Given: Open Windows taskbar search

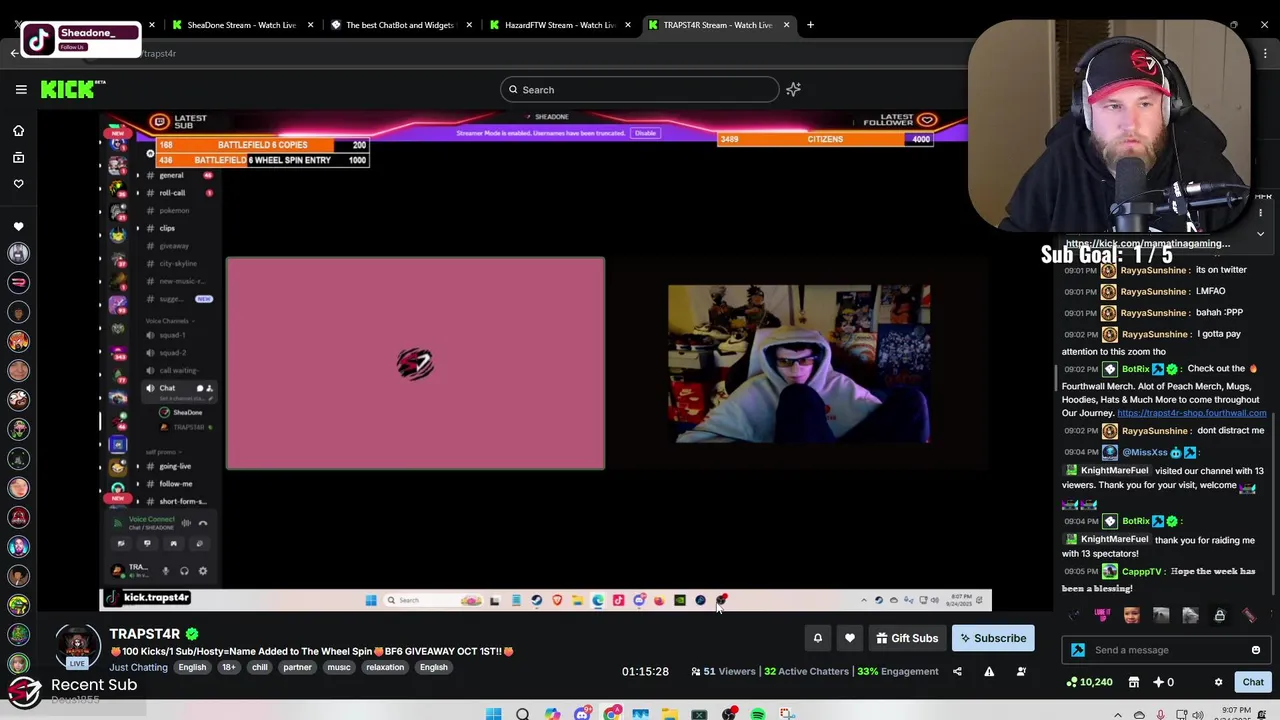Looking at the screenshot, I should coord(522,714).
